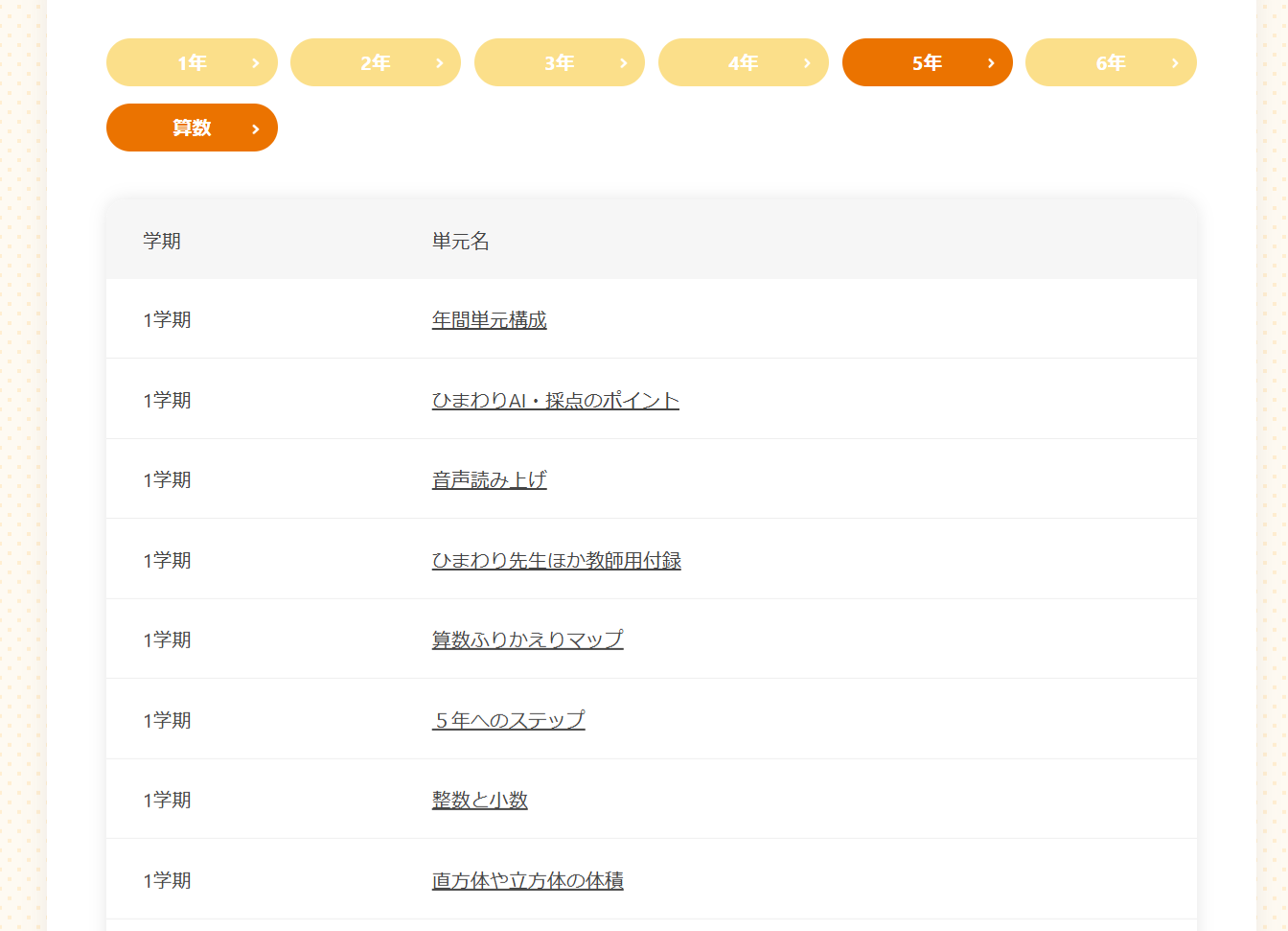Screen dimensions: 1288x931
Task: Click the arrow icon on 3年 button
Action: click(x=624, y=63)
